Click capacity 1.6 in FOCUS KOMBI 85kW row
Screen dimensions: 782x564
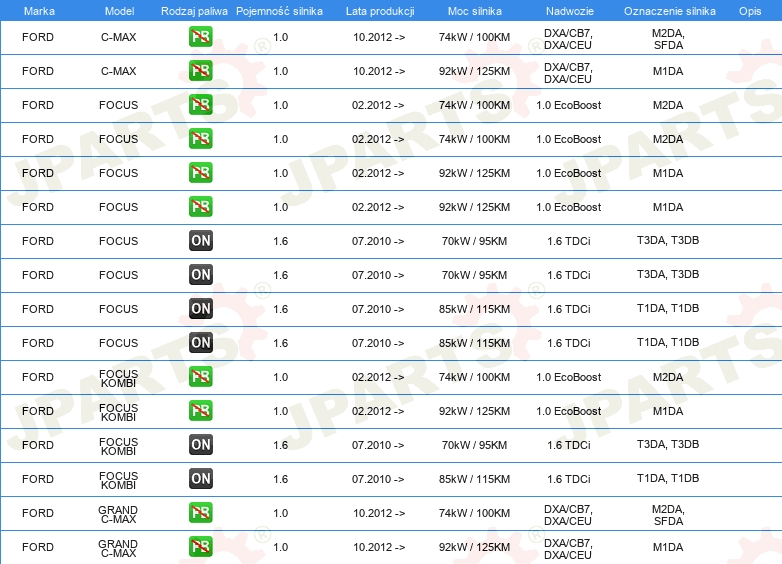281,479
